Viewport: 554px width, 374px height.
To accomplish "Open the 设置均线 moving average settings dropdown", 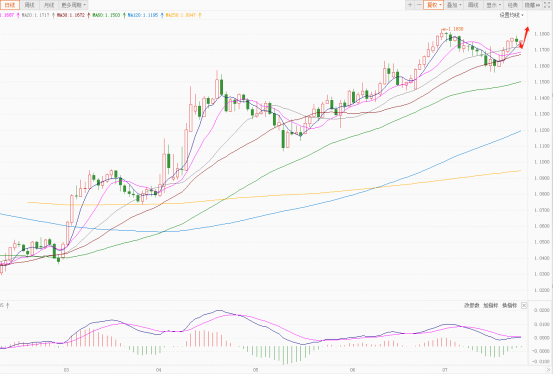I will (x=511, y=15).
